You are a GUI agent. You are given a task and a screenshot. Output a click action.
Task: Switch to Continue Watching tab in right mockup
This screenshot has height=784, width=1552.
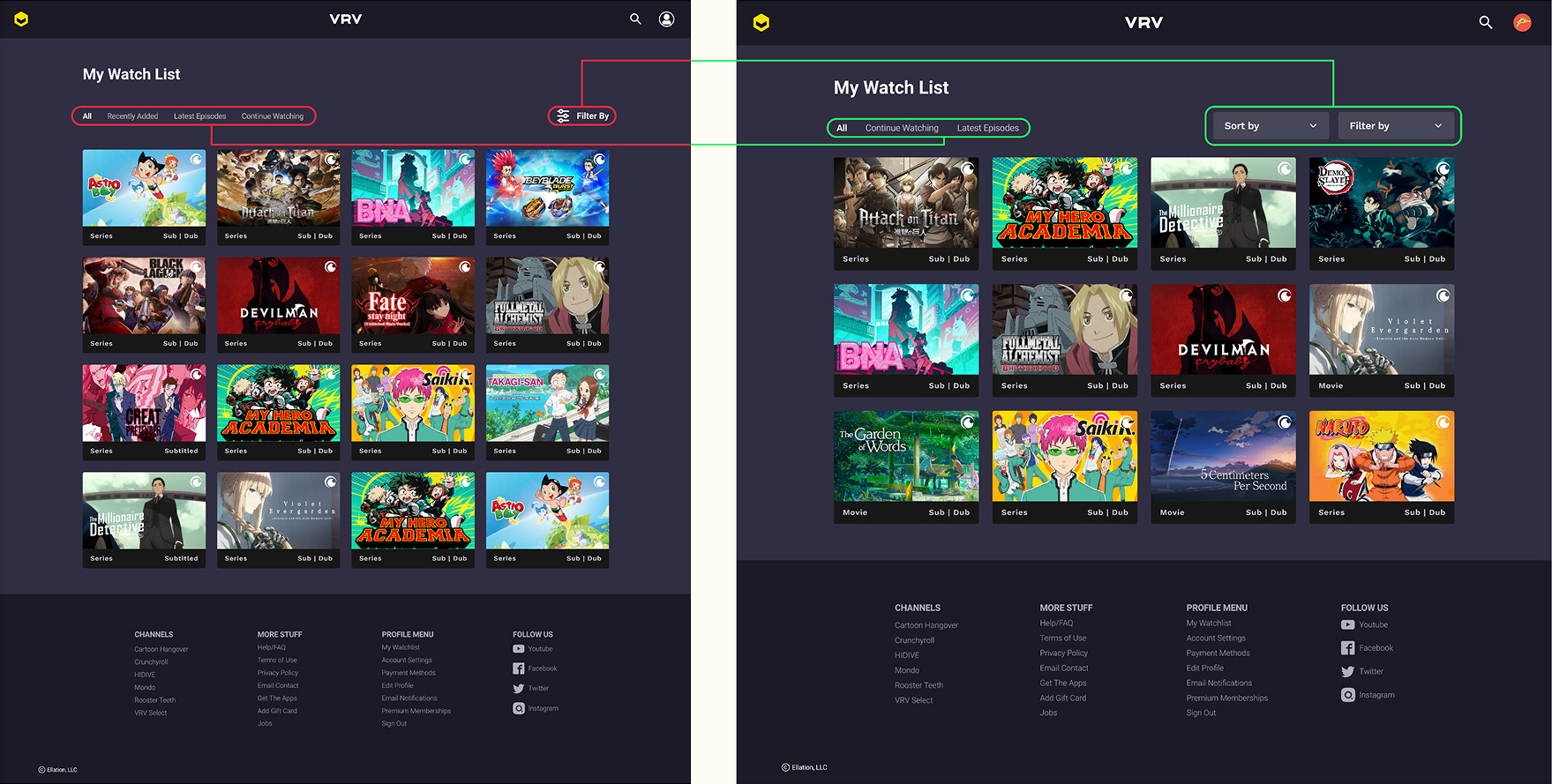[x=902, y=128]
